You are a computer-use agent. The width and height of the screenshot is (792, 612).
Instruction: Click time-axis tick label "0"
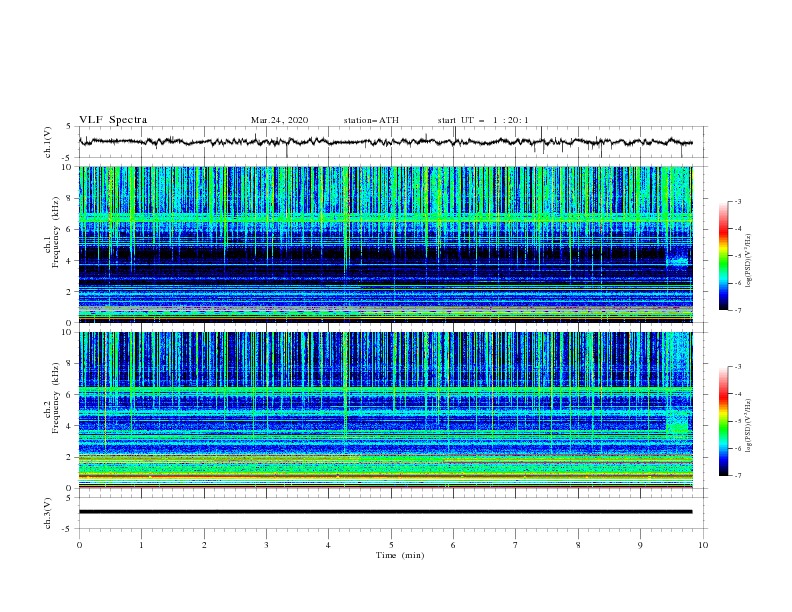click(x=79, y=545)
